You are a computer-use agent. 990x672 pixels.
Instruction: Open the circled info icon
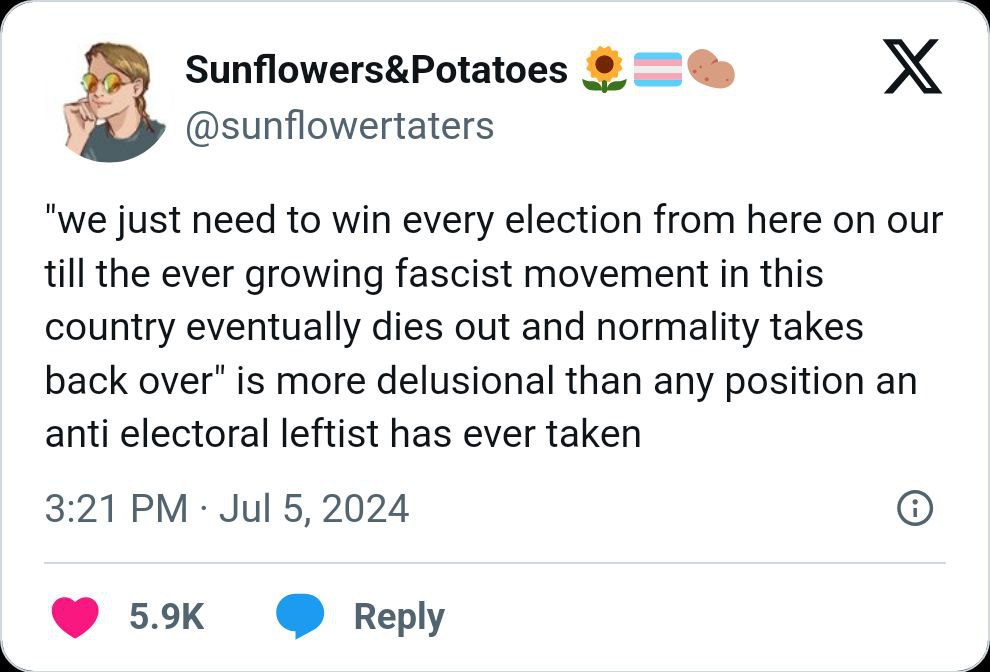pos(915,510)
